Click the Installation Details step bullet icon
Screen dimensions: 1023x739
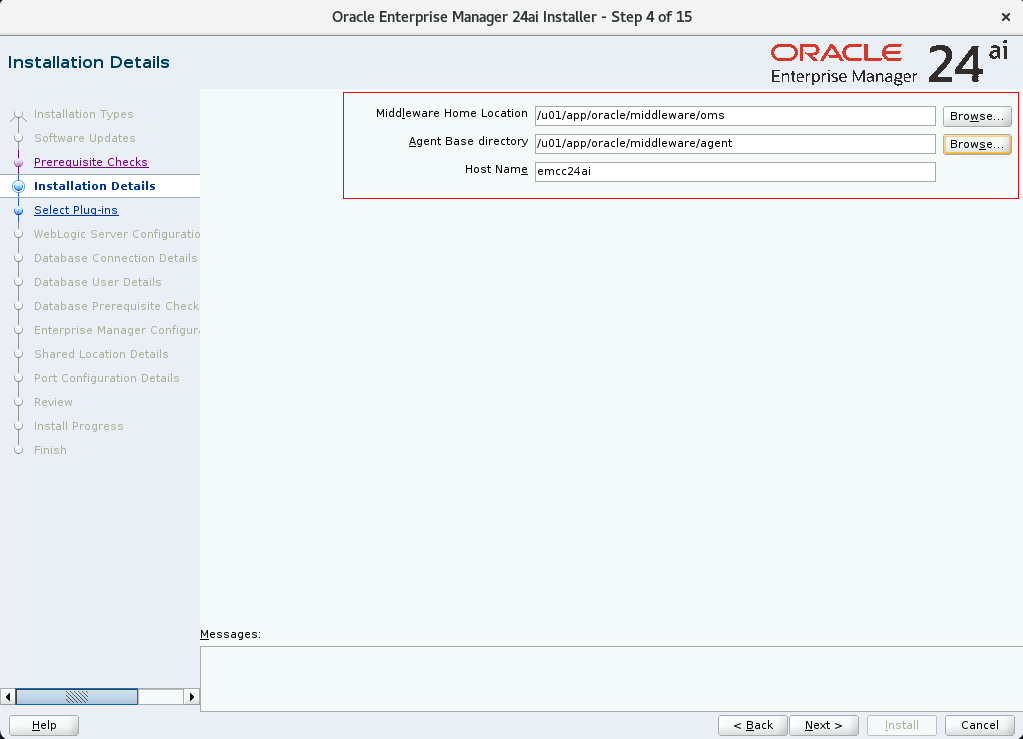click(19, 187)
